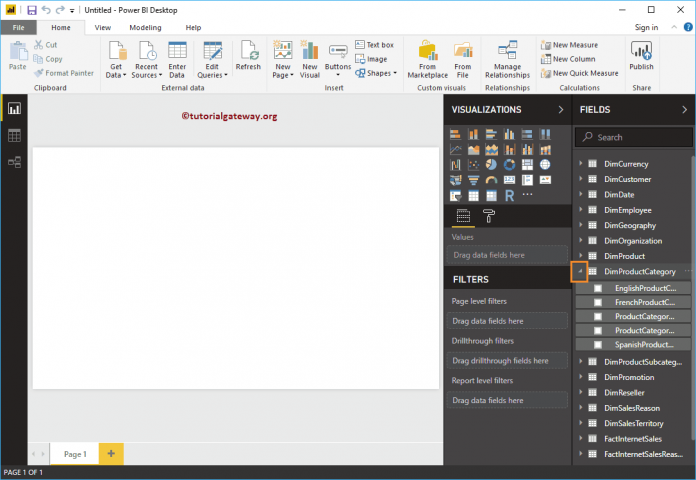The image size is (696, 480).
Task: Click Sign in link
Action: 646,28
